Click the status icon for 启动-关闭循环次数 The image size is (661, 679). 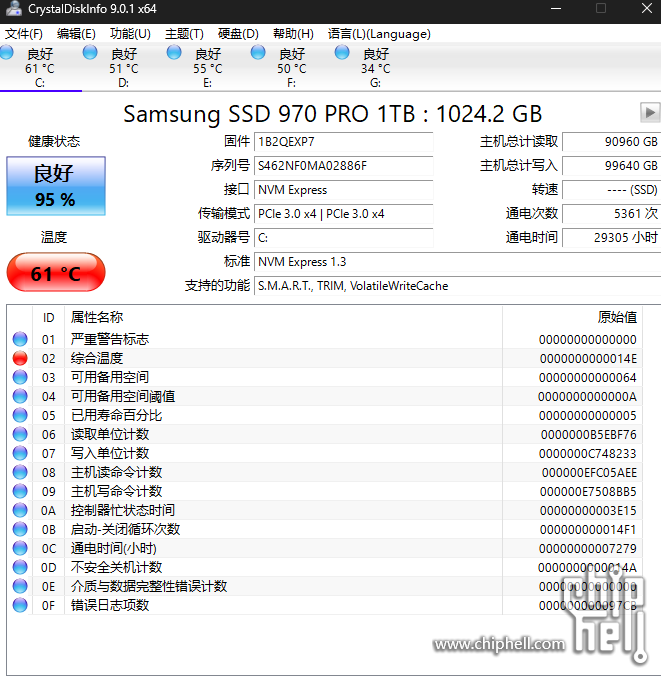pyautogui.click(x=20, y=529)
